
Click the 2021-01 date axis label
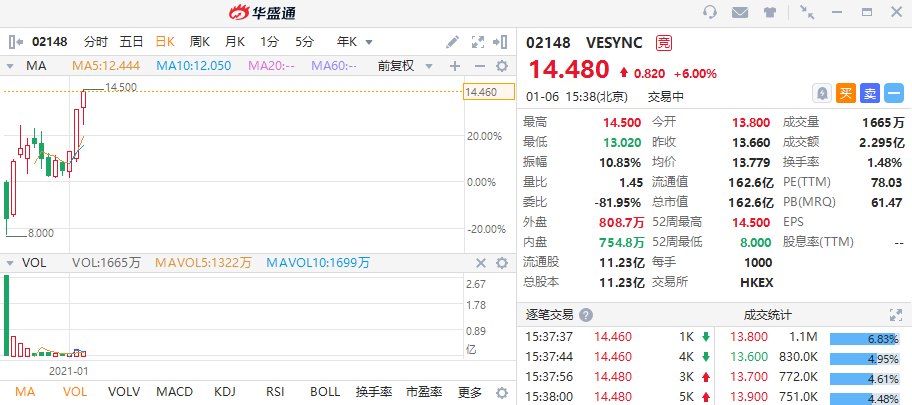point(69,371)
